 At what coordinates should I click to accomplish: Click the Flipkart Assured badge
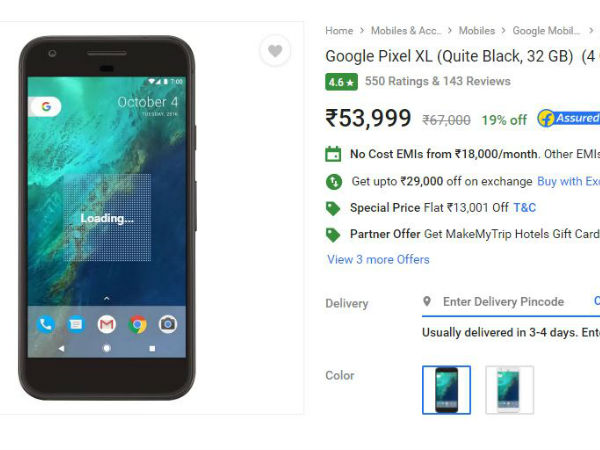569,118
